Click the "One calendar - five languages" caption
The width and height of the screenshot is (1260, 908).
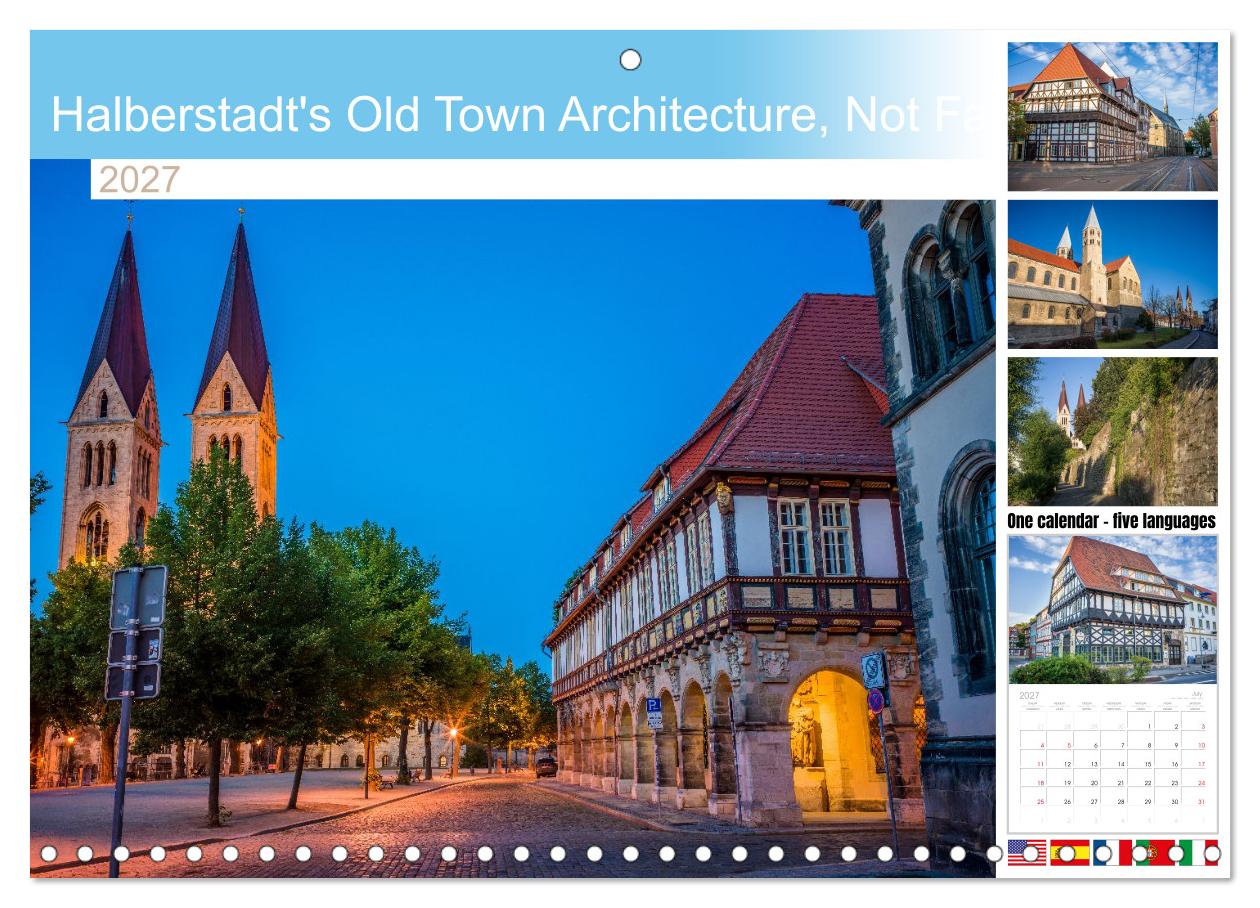point(1112,521)
